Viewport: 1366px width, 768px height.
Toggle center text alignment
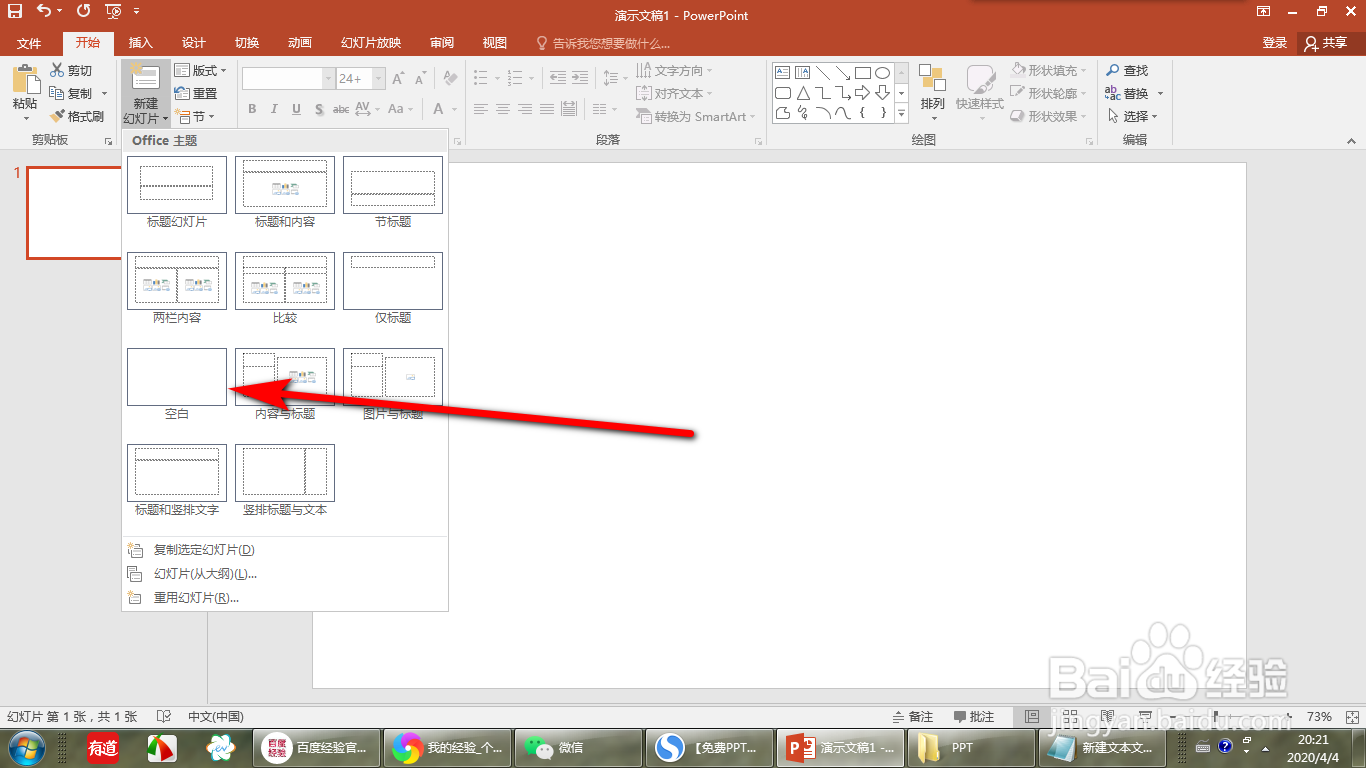(x=503, y=109)
